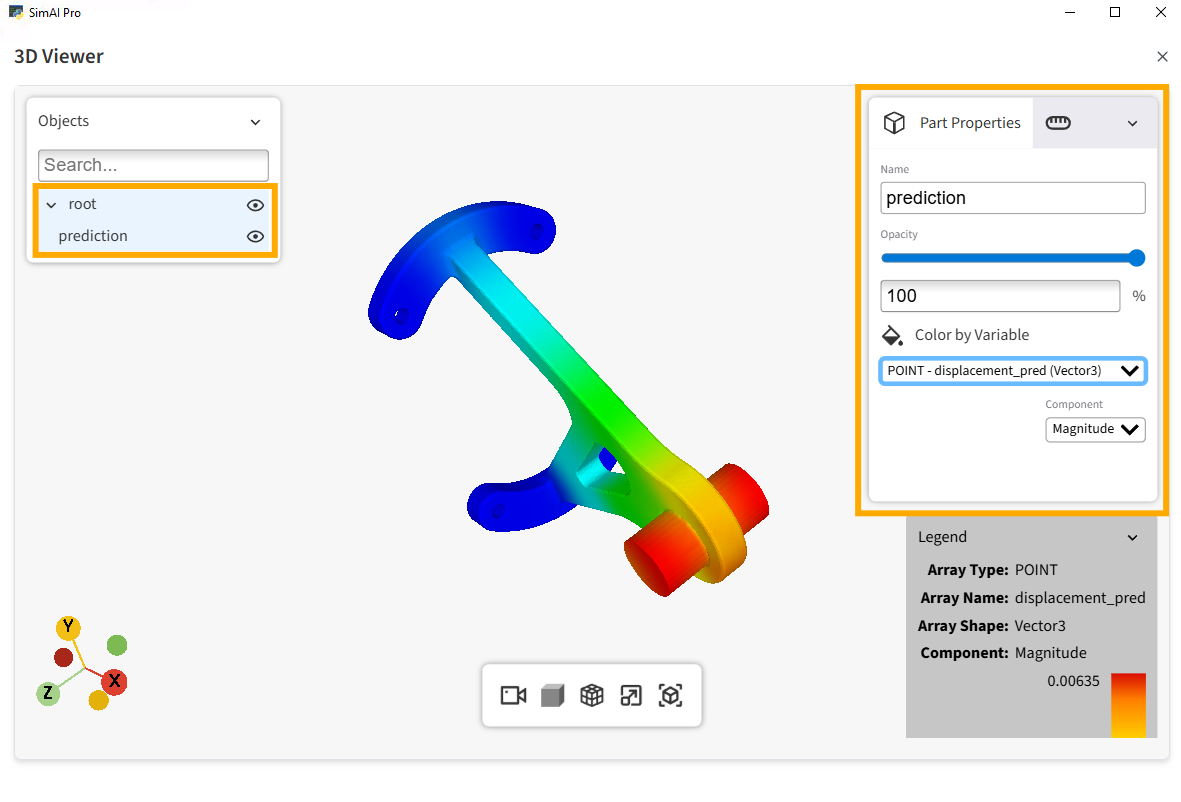Open the Color by Variable dropdown

click(1012, 371)
